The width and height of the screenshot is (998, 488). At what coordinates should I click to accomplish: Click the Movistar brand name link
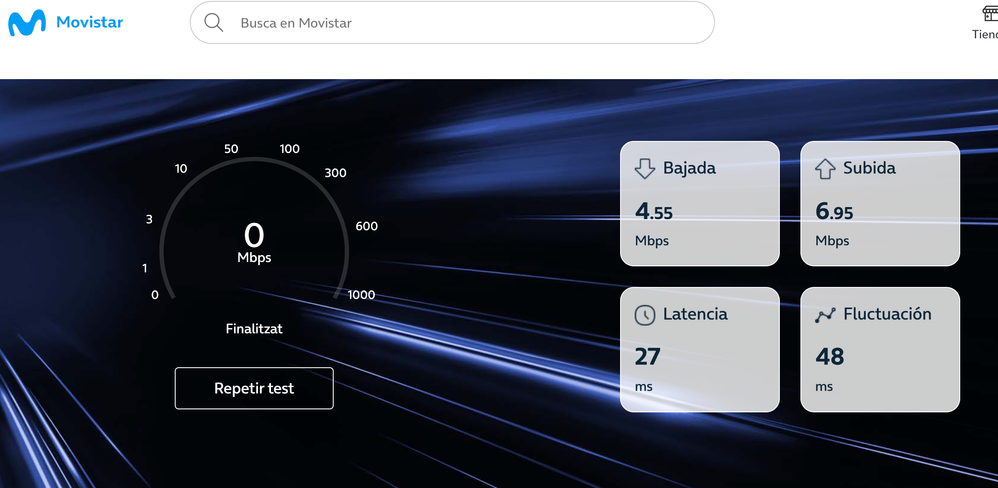click(90, 22)
